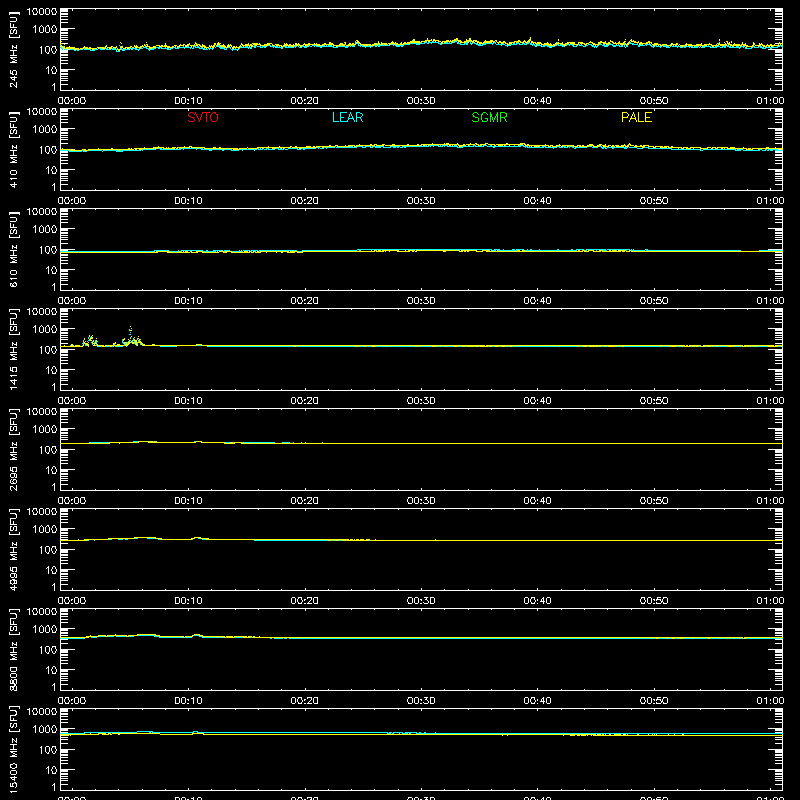Click the smaller first burst in 1415 MHz plot
800x800 pixels.
91,340
